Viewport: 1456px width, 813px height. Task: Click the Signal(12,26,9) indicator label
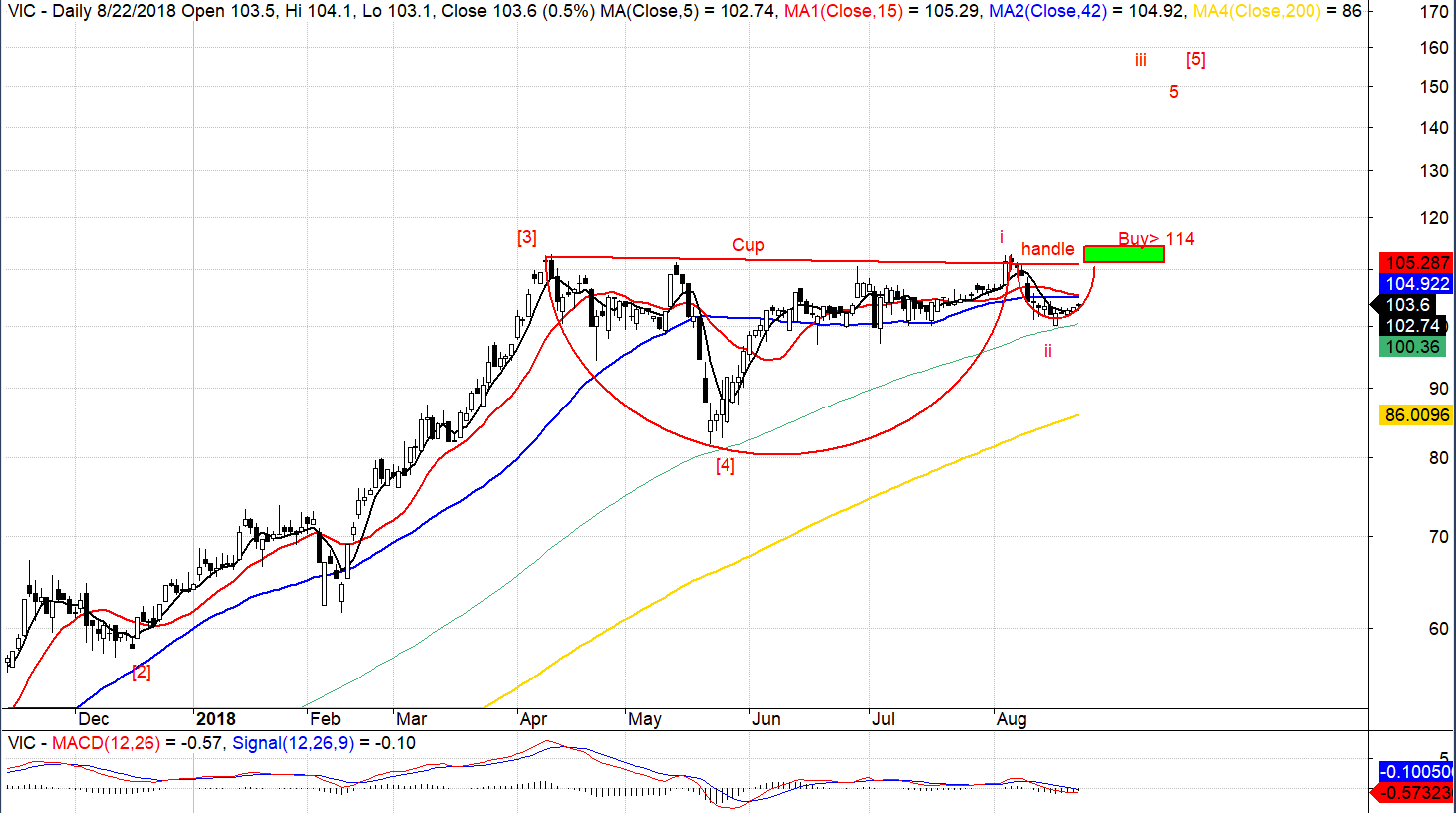(293, 743)
